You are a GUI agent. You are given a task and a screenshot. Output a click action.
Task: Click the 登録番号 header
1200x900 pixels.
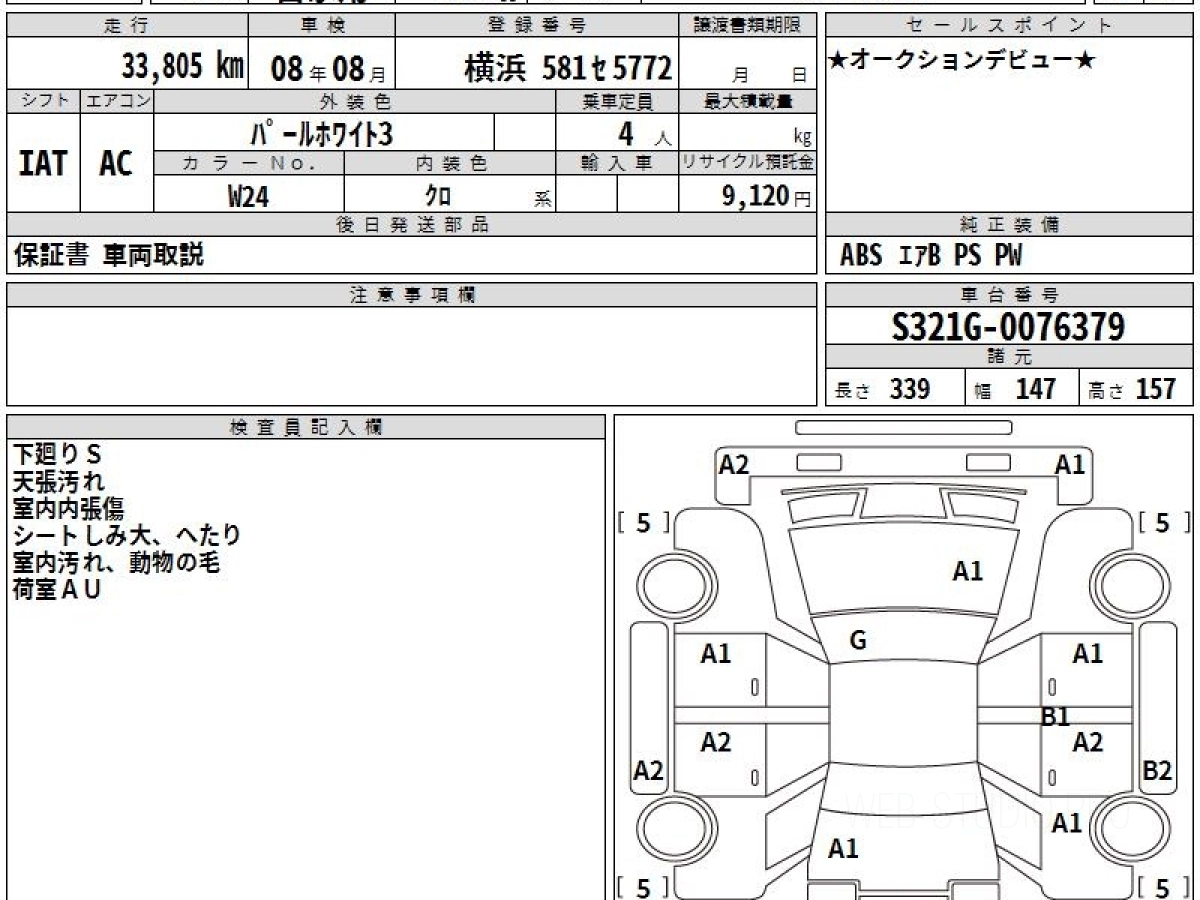(537, 26)
